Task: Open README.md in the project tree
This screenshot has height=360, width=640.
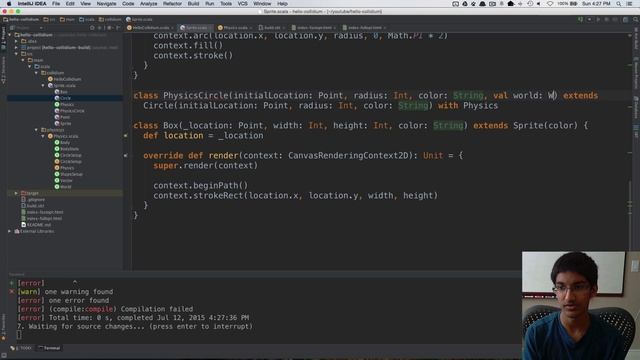Action: point(36,225)
